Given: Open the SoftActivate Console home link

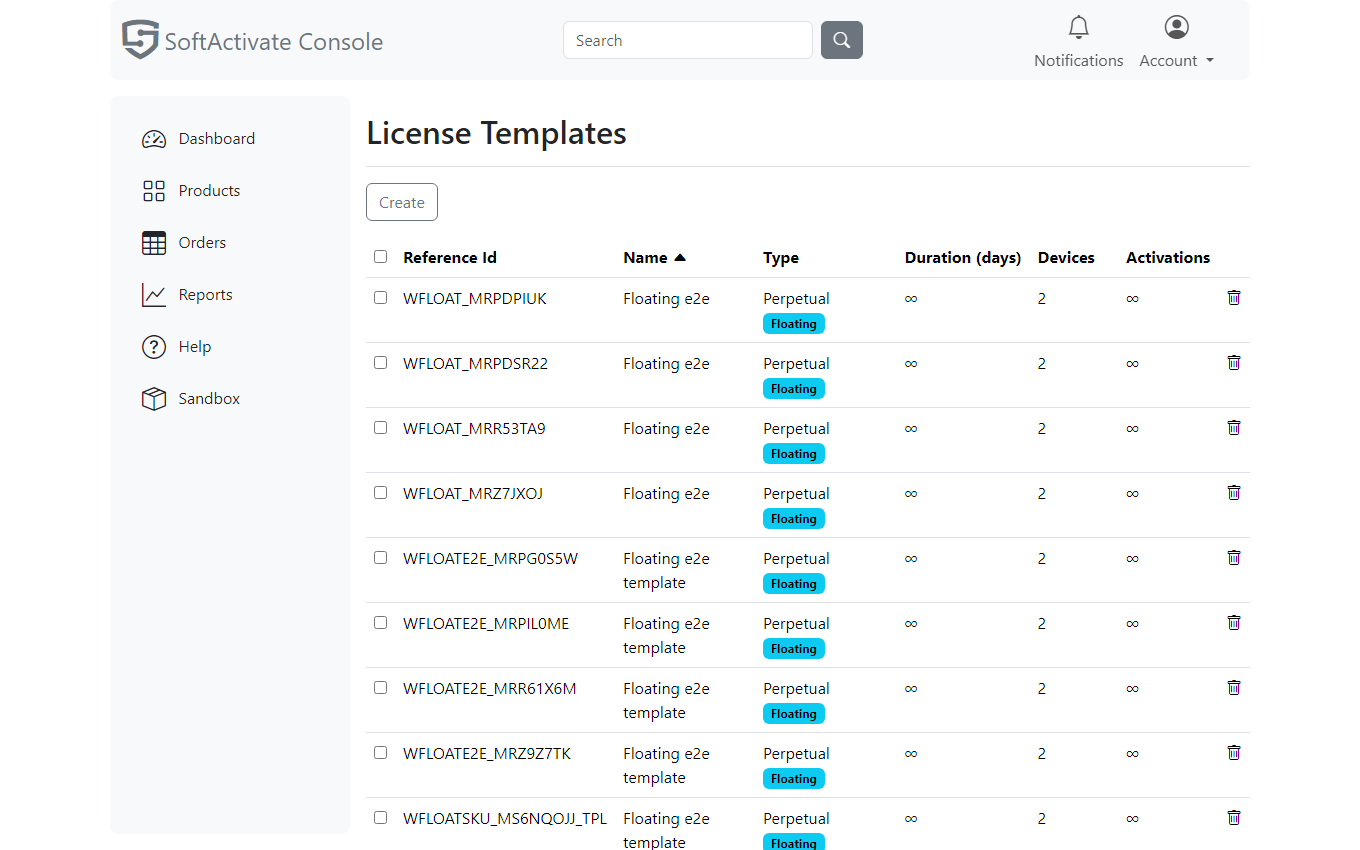Looking at the screenshot, I should pos(253,40).
